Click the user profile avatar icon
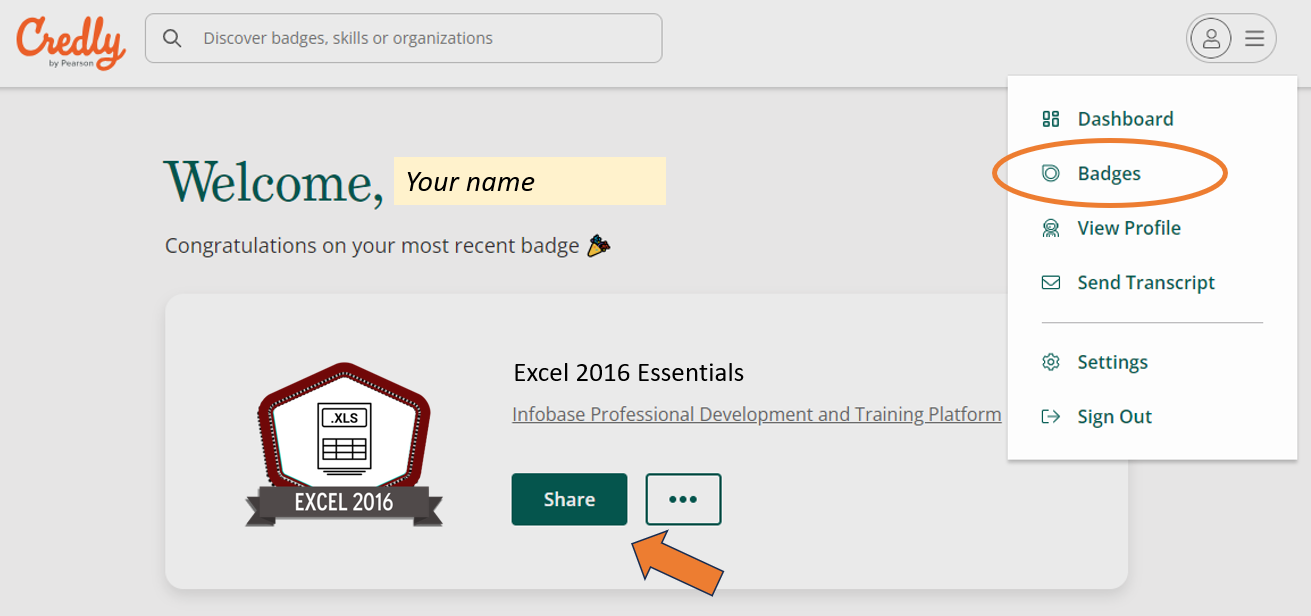This screenshot has height=616, width=1311. point(1211,39)
